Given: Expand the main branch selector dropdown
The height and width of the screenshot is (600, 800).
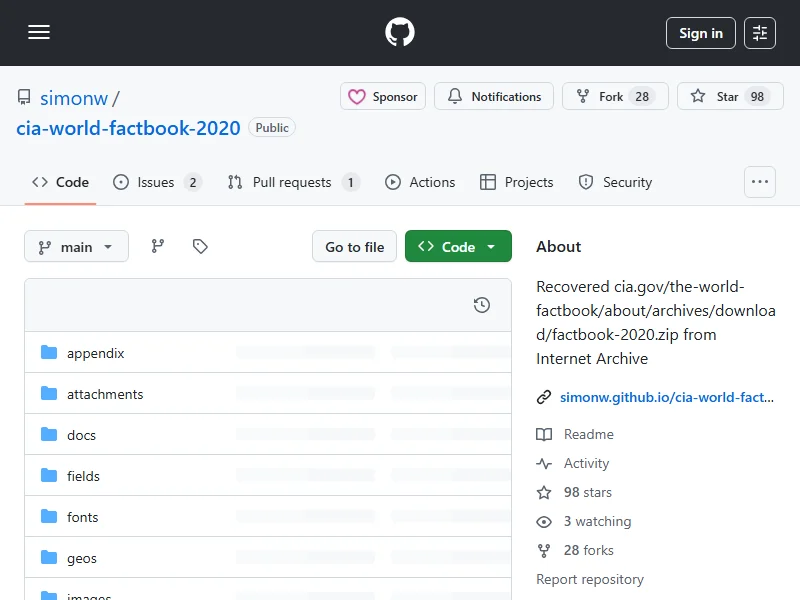Looking at the screenshot, I should (76, 246).
